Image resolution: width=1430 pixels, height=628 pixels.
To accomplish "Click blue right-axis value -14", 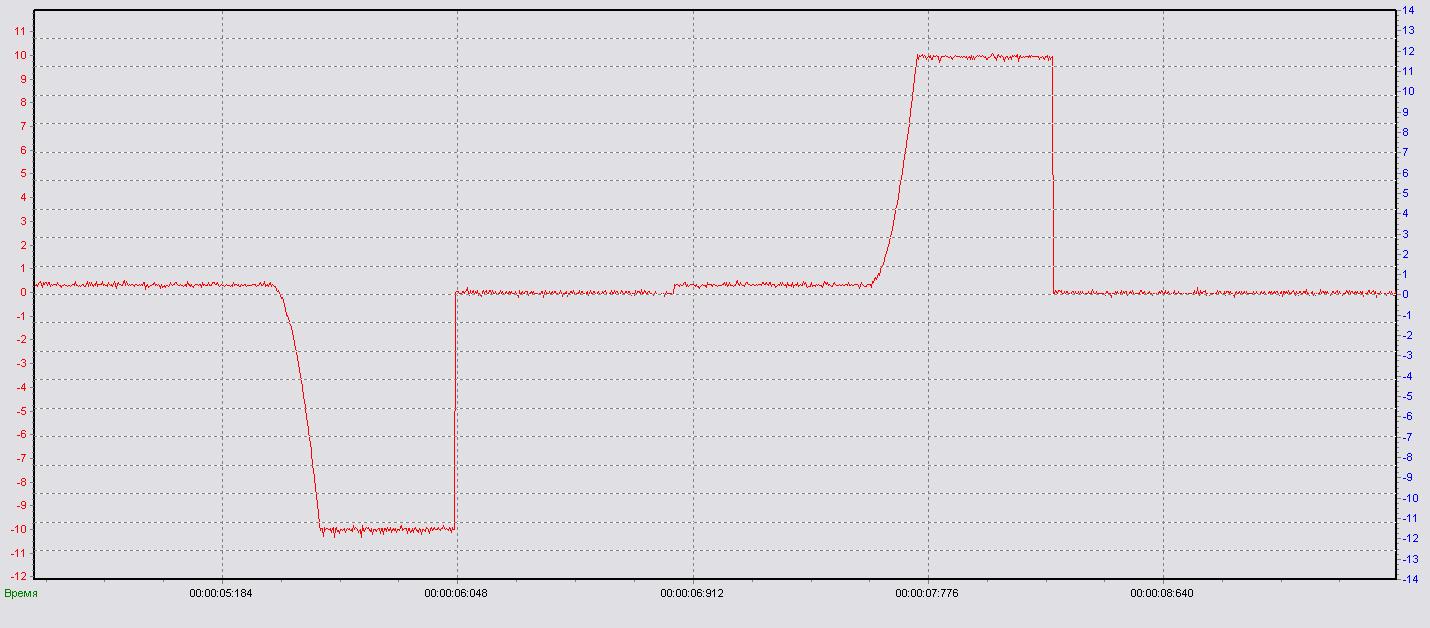I will point(1410,579).
